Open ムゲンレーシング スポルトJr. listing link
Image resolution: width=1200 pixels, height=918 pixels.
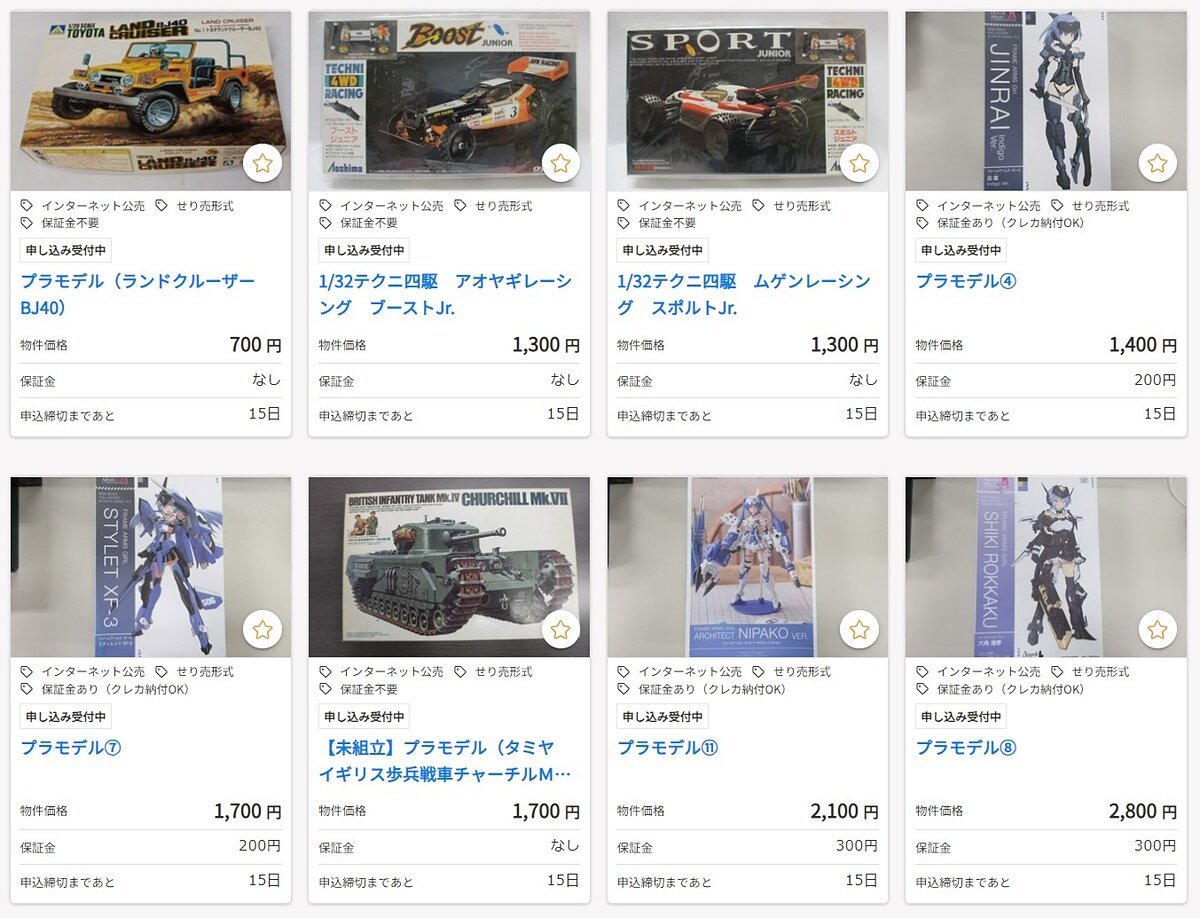(744, 294)
